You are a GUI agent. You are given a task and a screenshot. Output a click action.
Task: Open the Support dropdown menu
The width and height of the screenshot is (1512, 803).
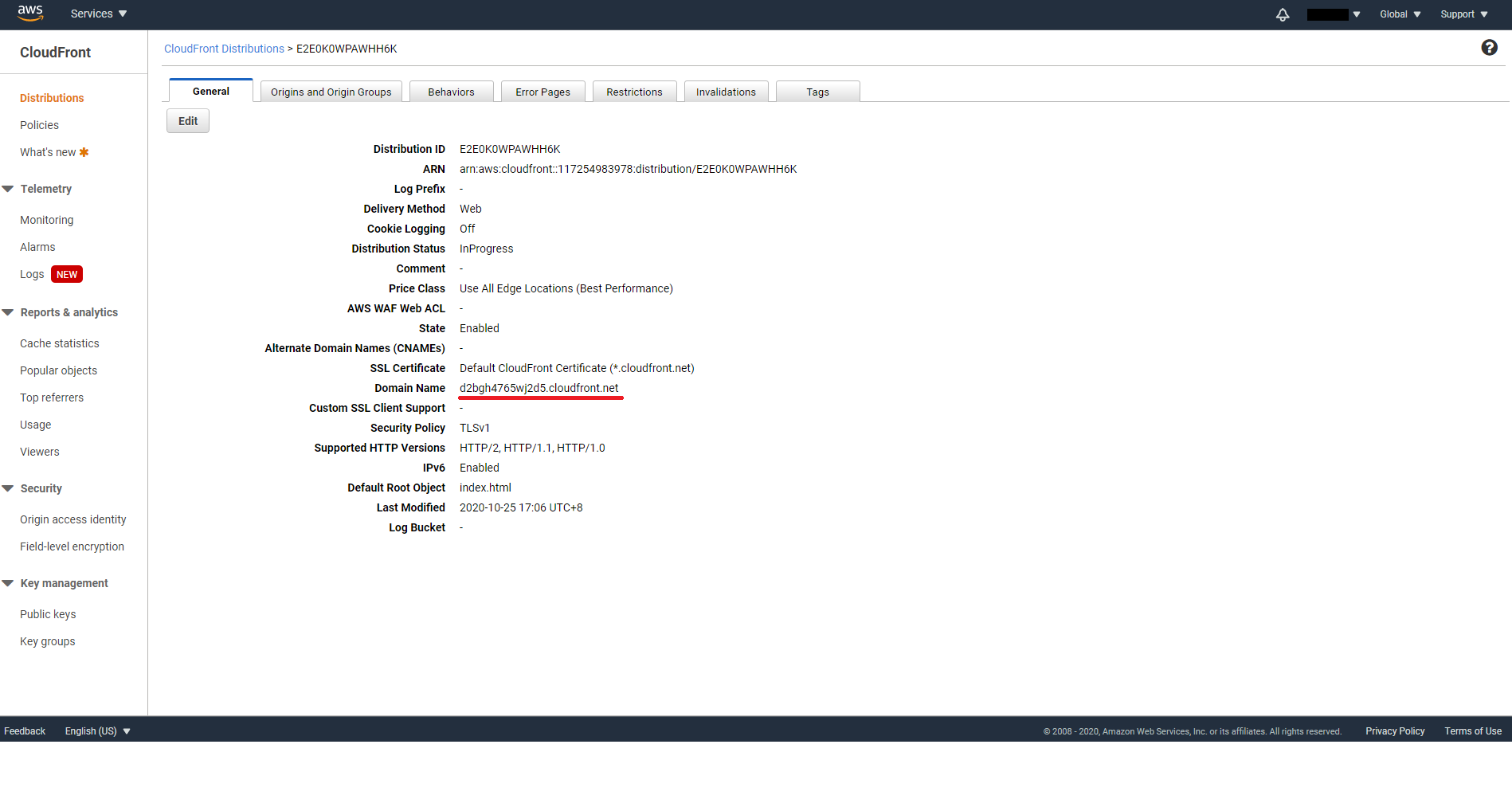pyautogui.click(x=1464, y=14)
